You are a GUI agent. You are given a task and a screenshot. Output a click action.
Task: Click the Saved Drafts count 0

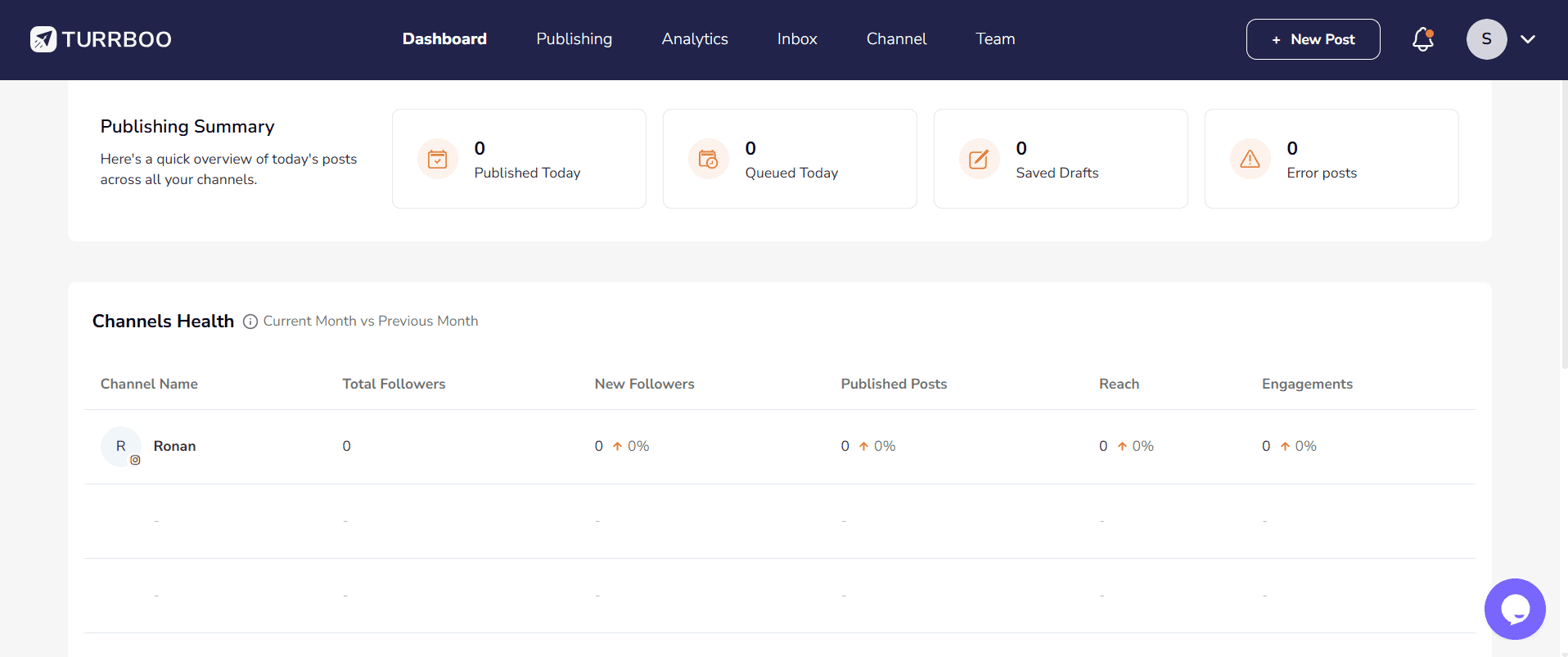tap(1021, 148)
